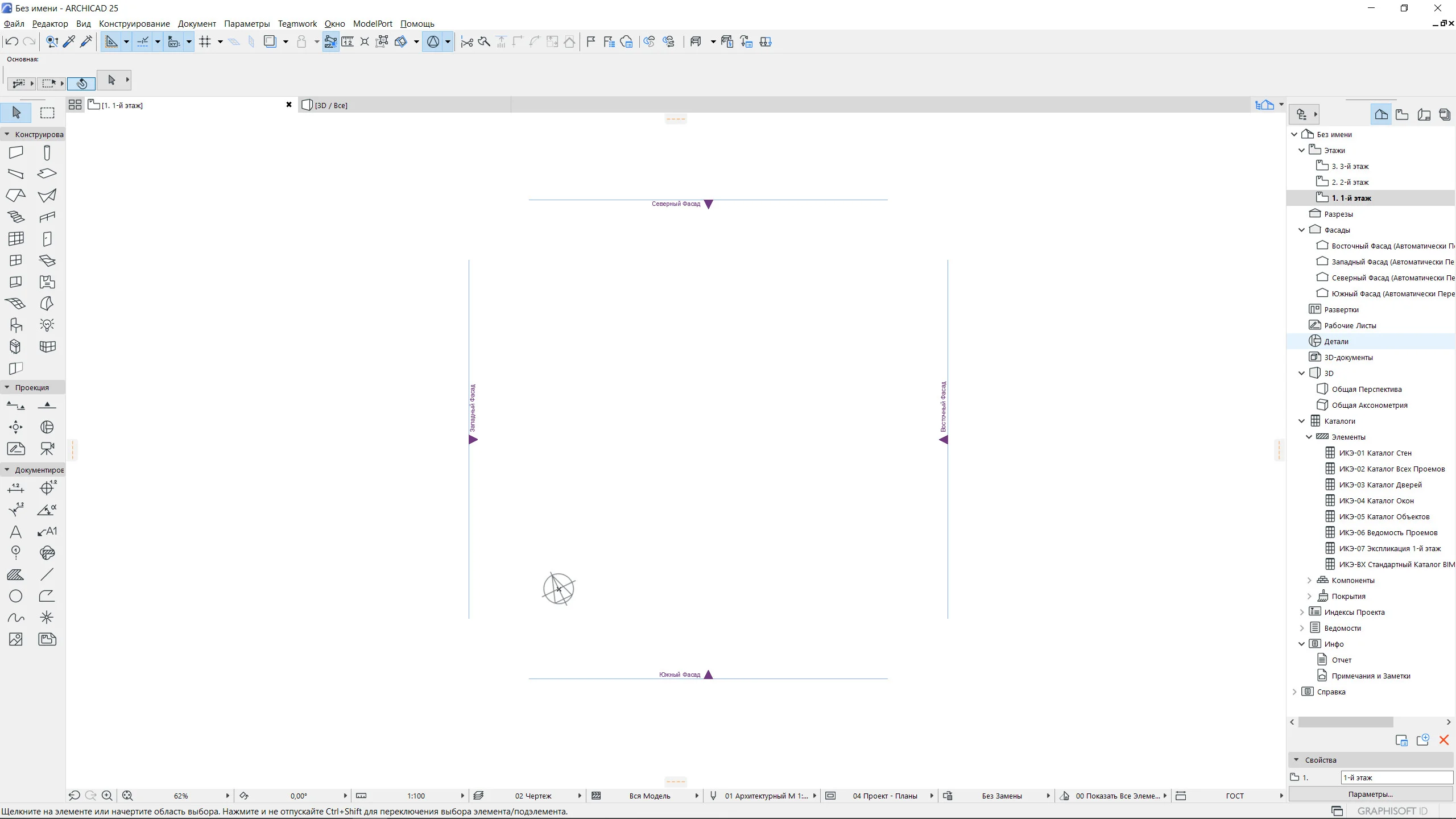The width and height of the screenshot is (1456, 819).
Task: Switch to the 3D / Все tab
Action: point(331,105)
